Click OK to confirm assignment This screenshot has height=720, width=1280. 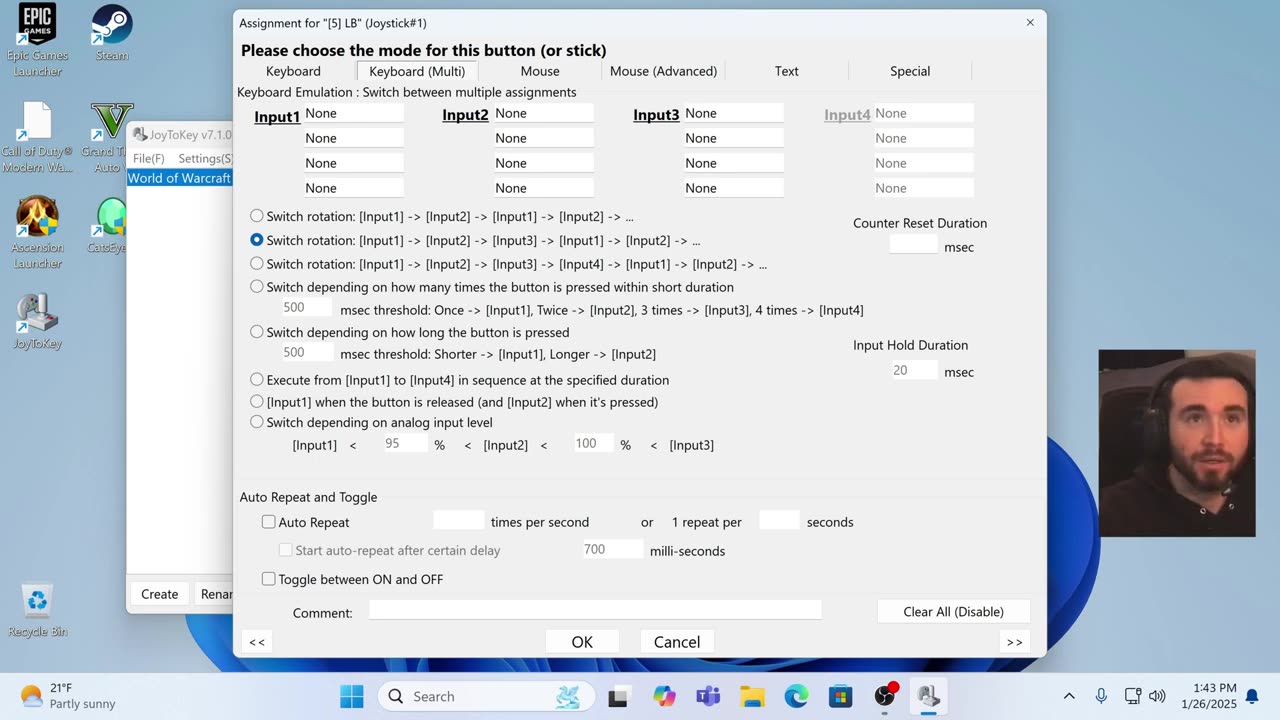[x=582, y=642]
